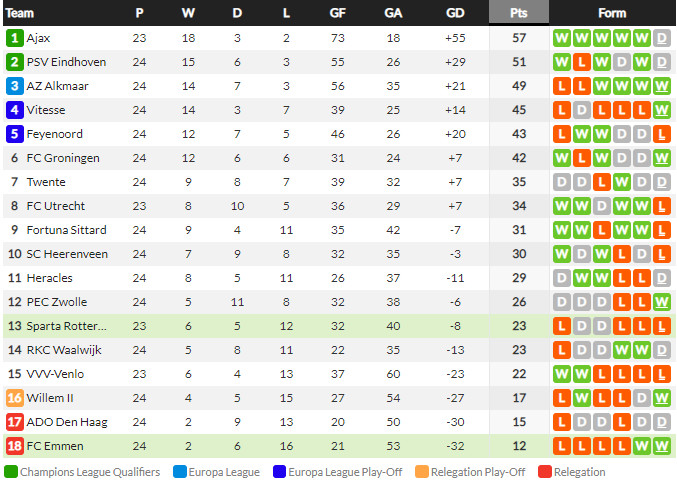Click Ajax's green position 1 badge
677x491 pixels.
pos(14,38)
